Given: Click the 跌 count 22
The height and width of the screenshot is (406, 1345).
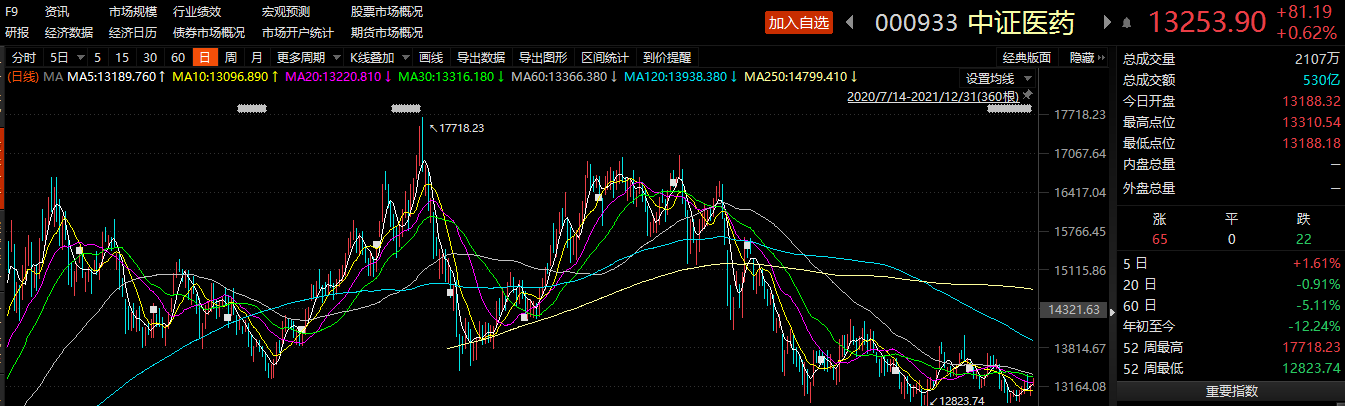Looking at the screenshot, I should tap(1302, 239).
